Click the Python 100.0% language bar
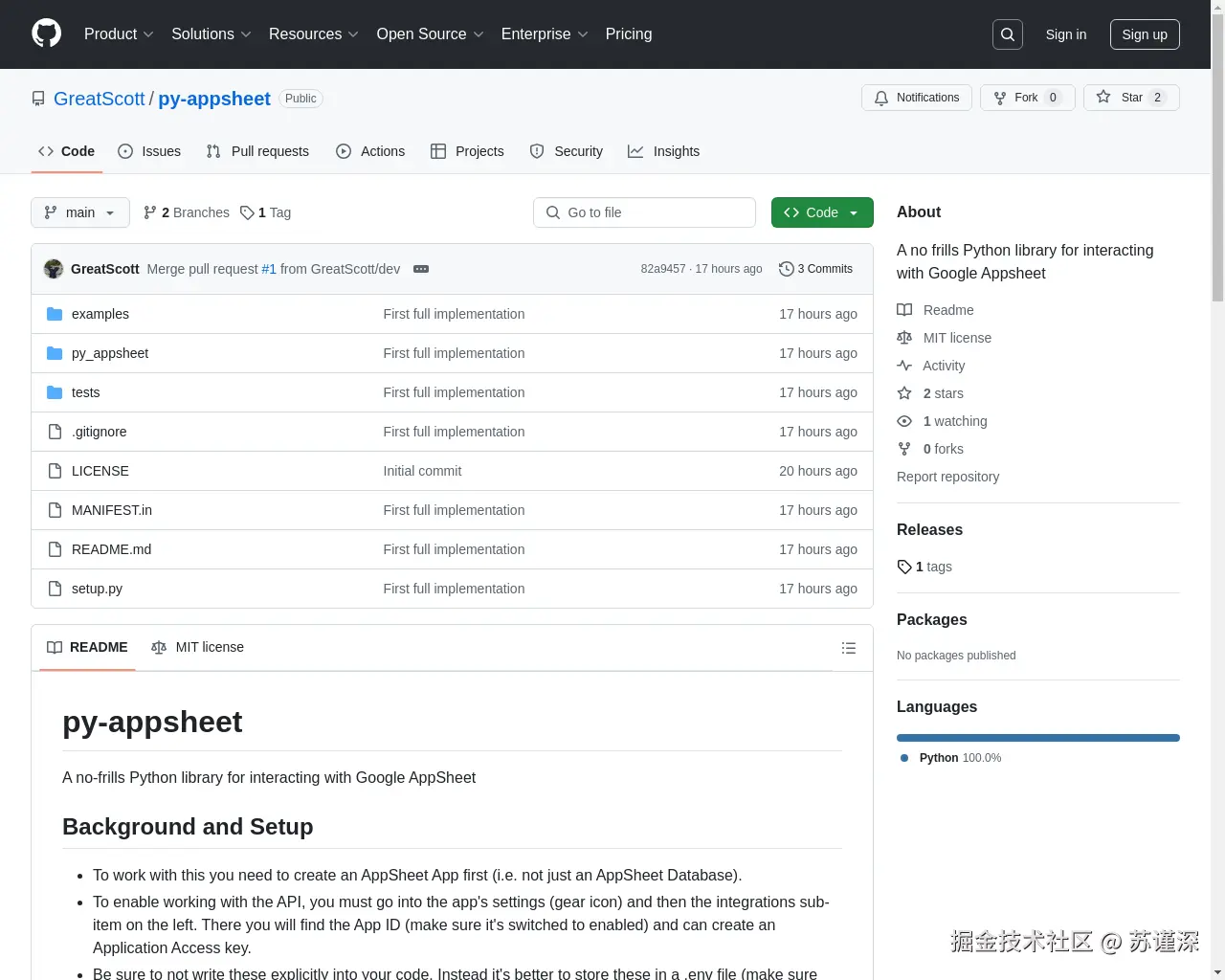Image resolution: width=1225 pixels, height=980 pixels. pos(1037,738)
